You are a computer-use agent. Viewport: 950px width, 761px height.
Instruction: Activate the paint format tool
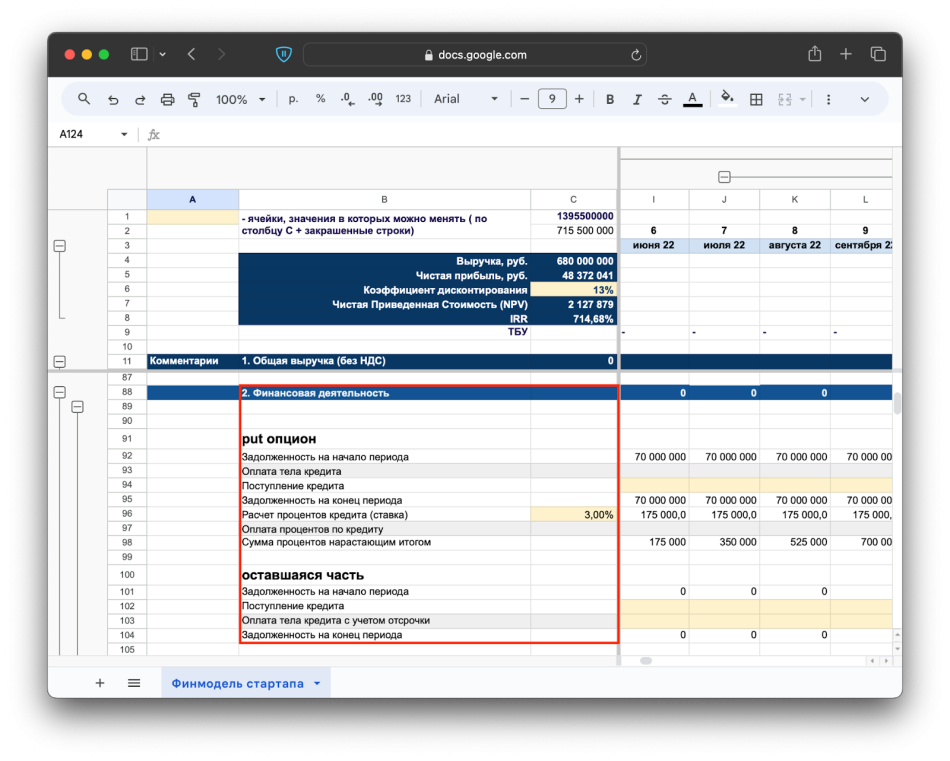(194, 99)
